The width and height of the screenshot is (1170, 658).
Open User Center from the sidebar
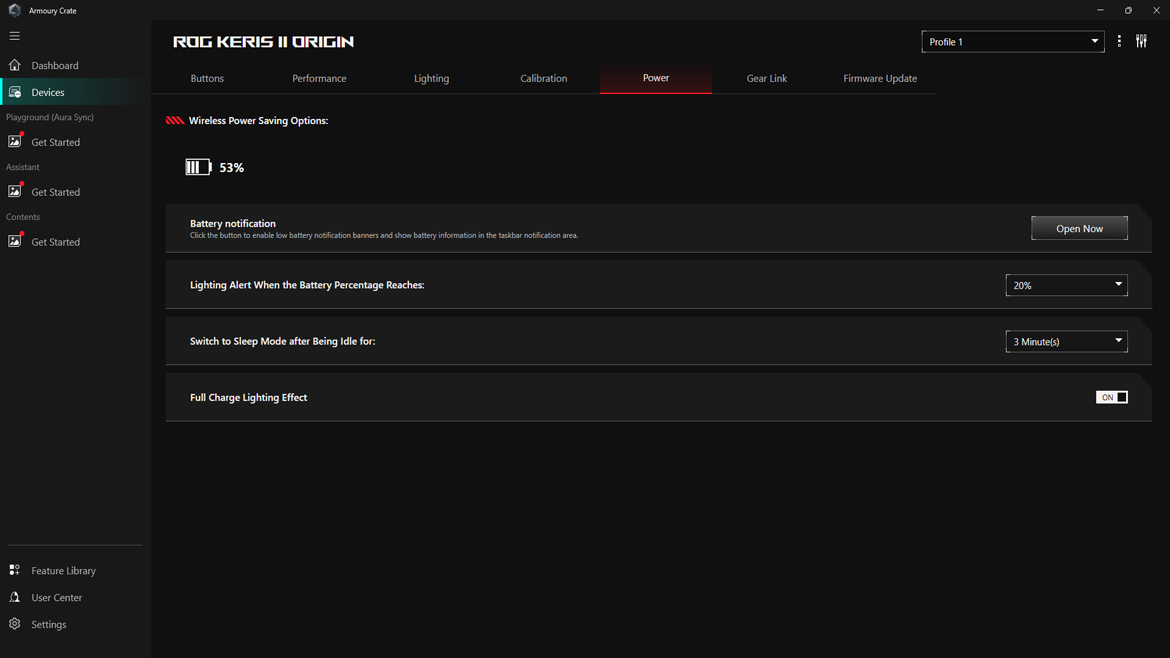57,598
